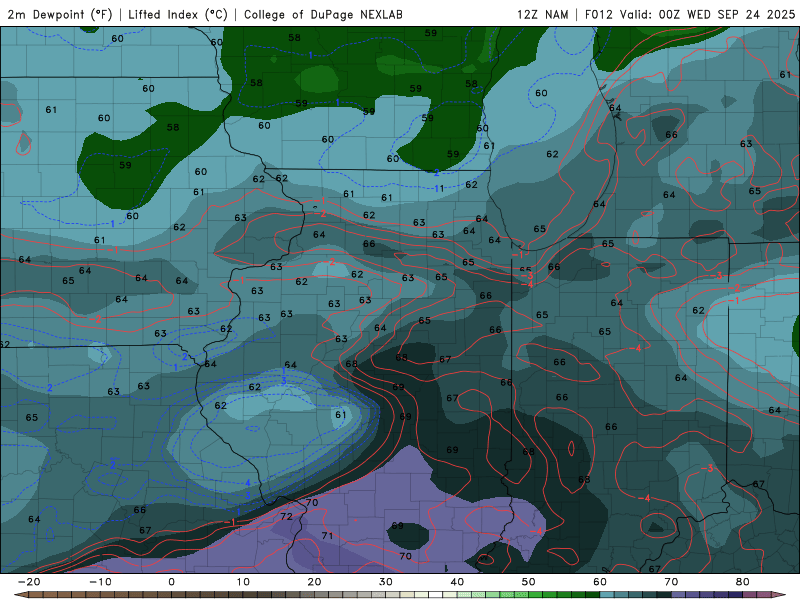Click the 10 label on the color scale
The width and height of the screenshot is (800, 600).
click(x=243, y=582)
